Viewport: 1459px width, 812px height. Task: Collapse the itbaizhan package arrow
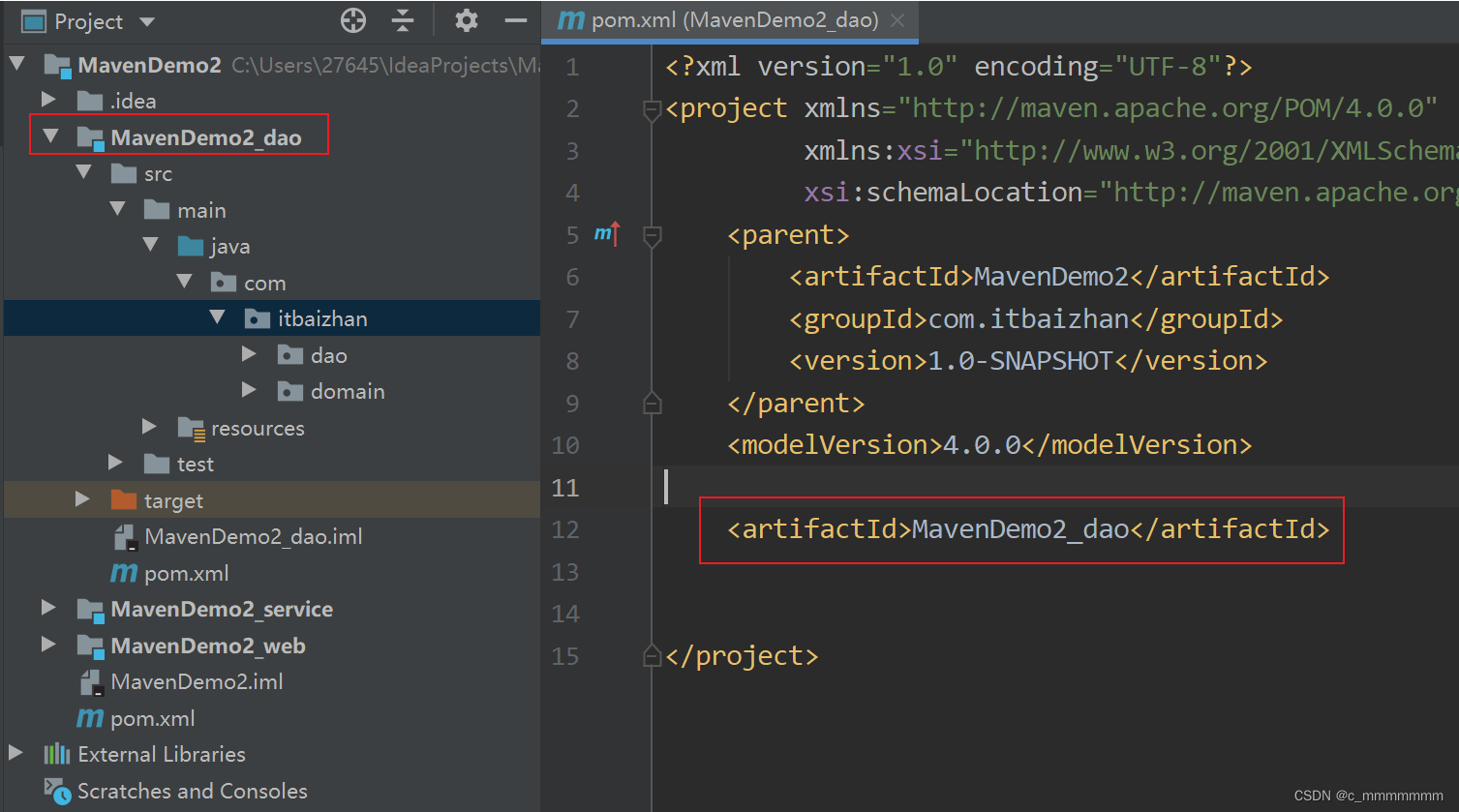(218, 317)
